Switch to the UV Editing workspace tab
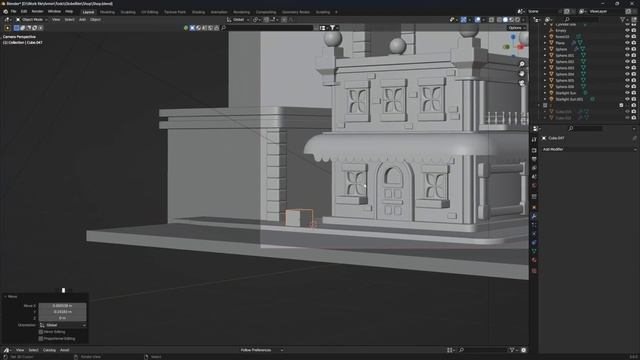The image size is (640, 360). pos(149,12)
